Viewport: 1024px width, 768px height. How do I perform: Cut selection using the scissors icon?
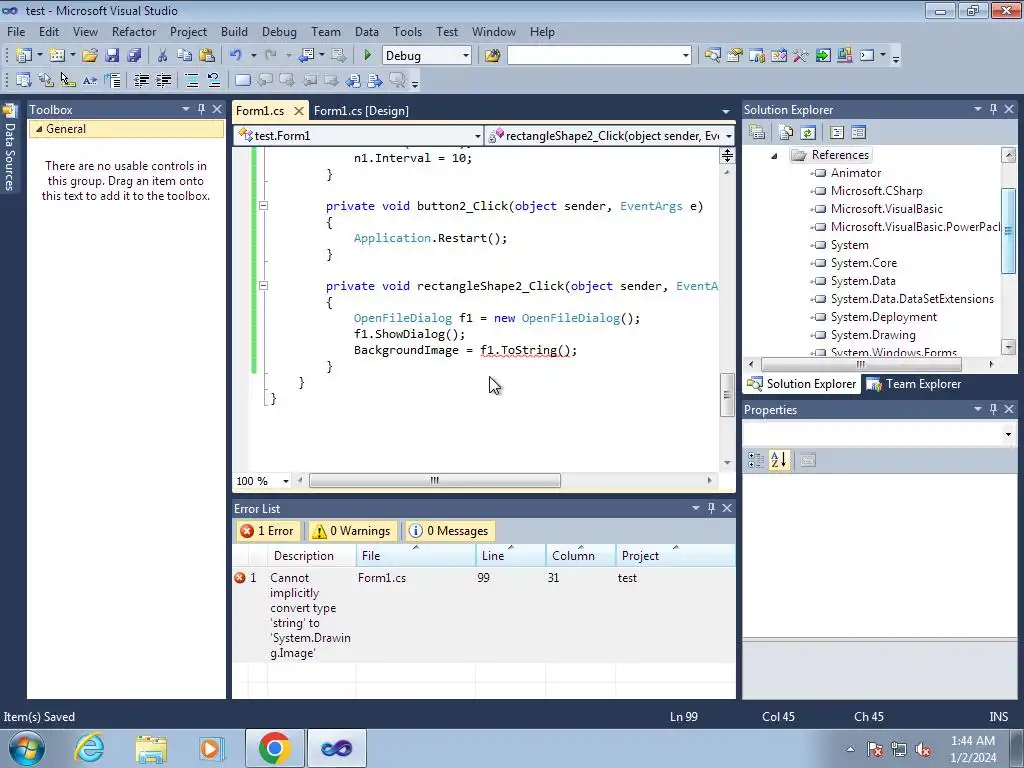pos(163,56)
